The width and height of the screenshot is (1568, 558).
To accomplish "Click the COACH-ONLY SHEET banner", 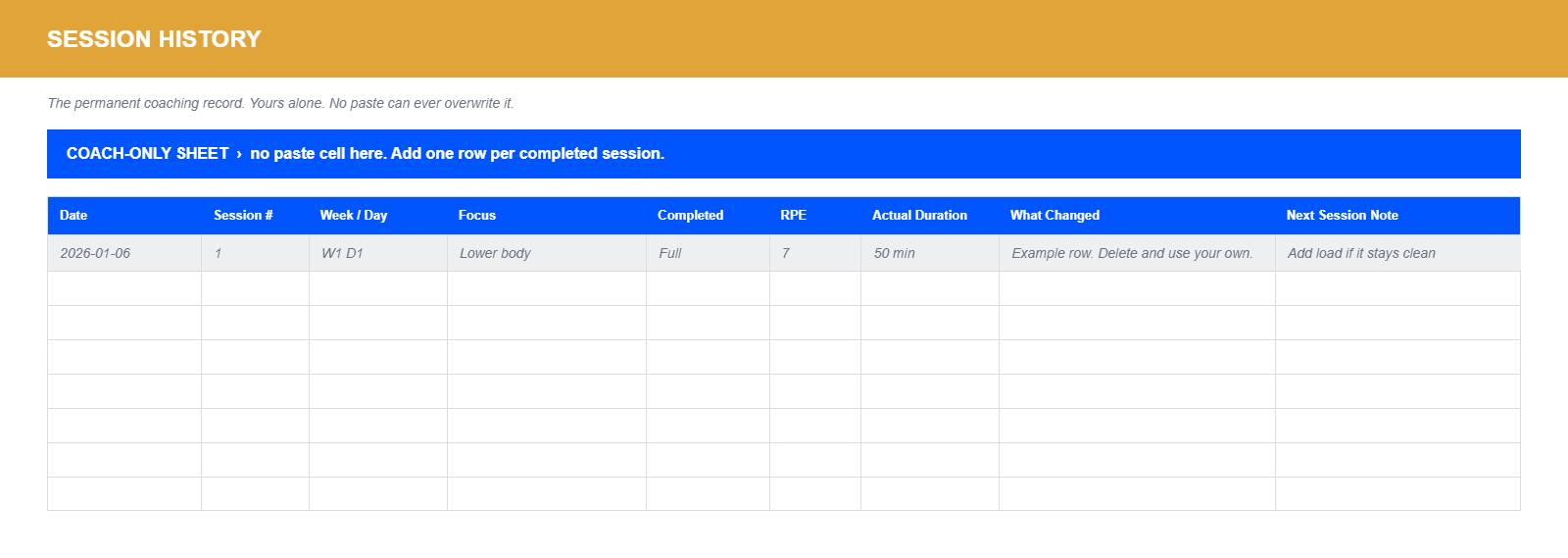I will [x=784, y=154].
